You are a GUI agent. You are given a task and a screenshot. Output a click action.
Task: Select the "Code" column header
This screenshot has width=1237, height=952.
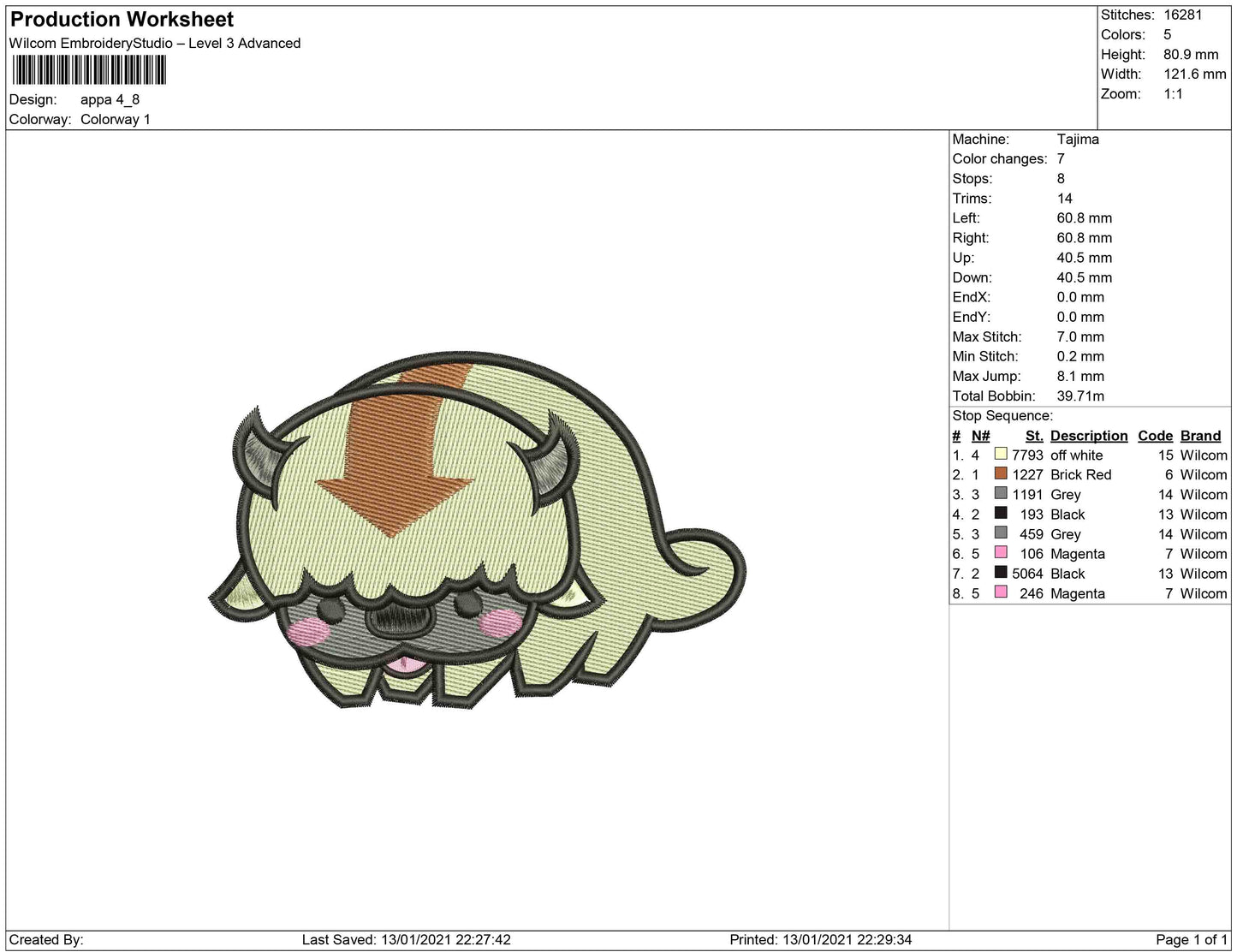[x=1155, y=436]
